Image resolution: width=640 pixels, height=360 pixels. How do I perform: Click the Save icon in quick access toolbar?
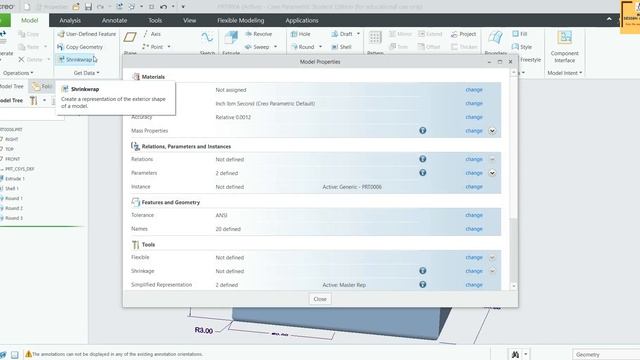pyautogui.click(x=88, y=7)
